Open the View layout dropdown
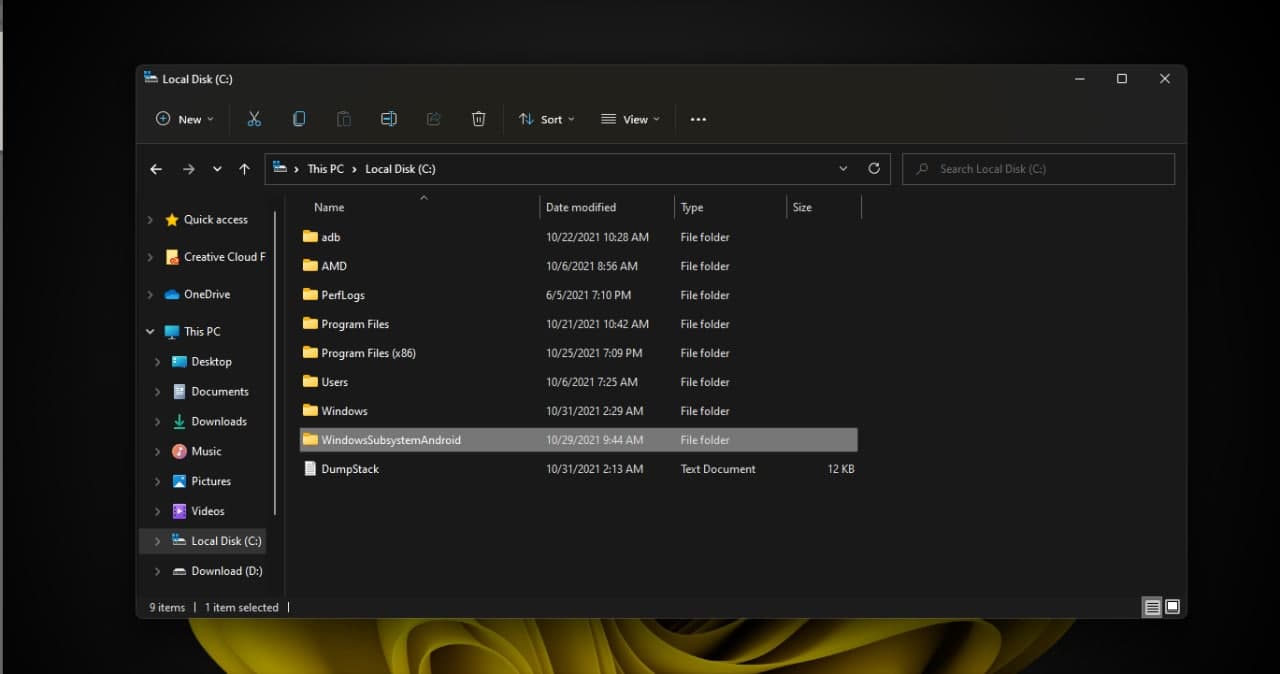This screenshot has width=1280, height=674. [x=630, y=119]
